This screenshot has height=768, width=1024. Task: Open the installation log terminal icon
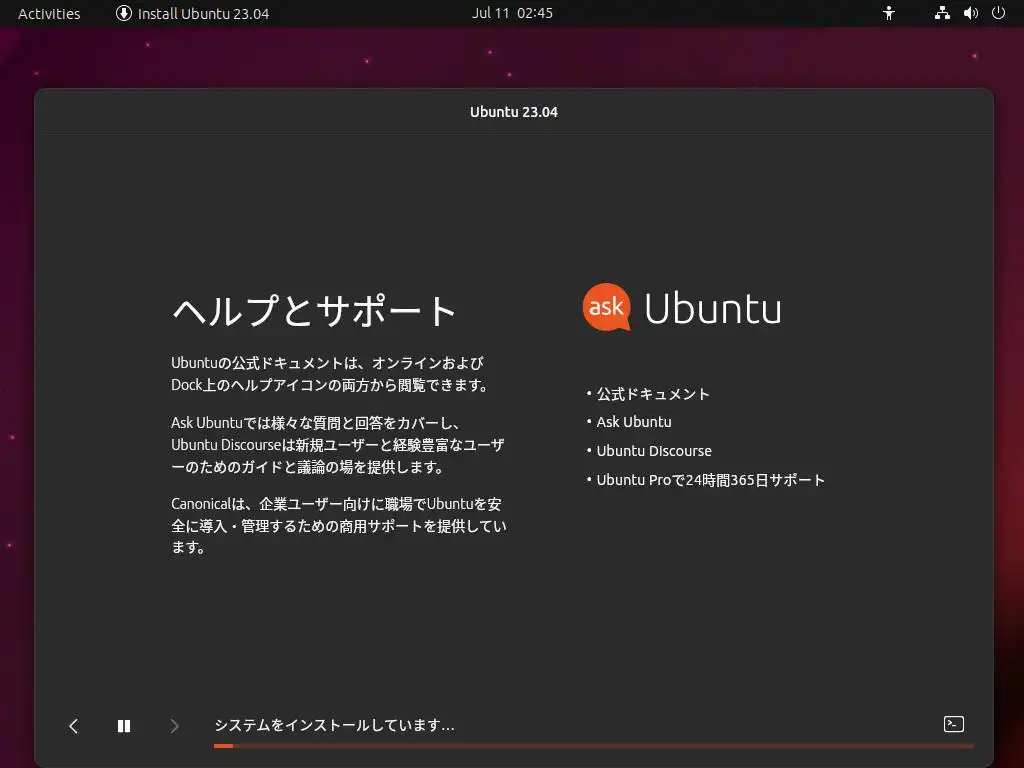tap(953, 724)
